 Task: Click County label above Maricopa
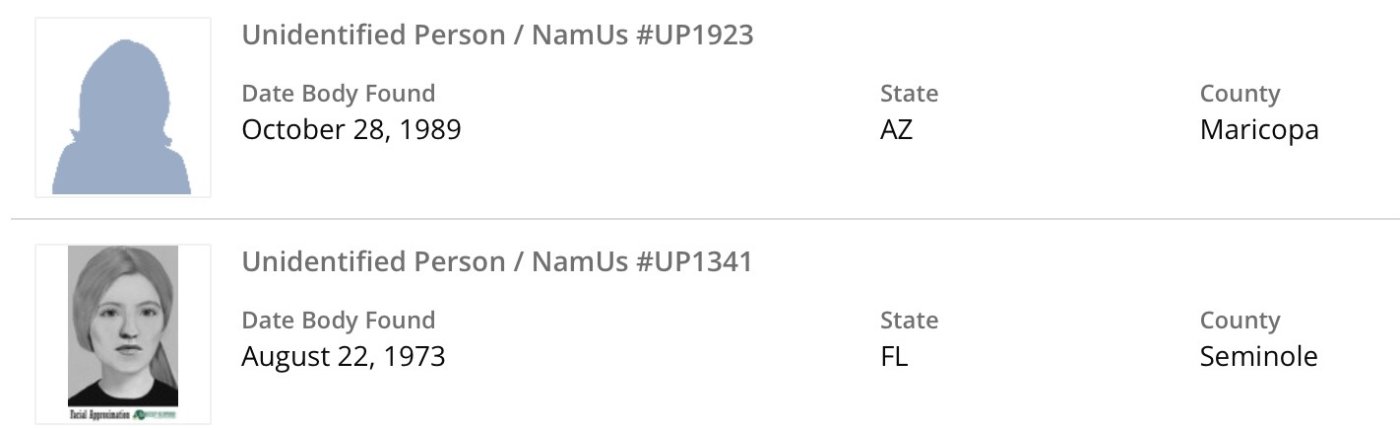pos(1240,94)
